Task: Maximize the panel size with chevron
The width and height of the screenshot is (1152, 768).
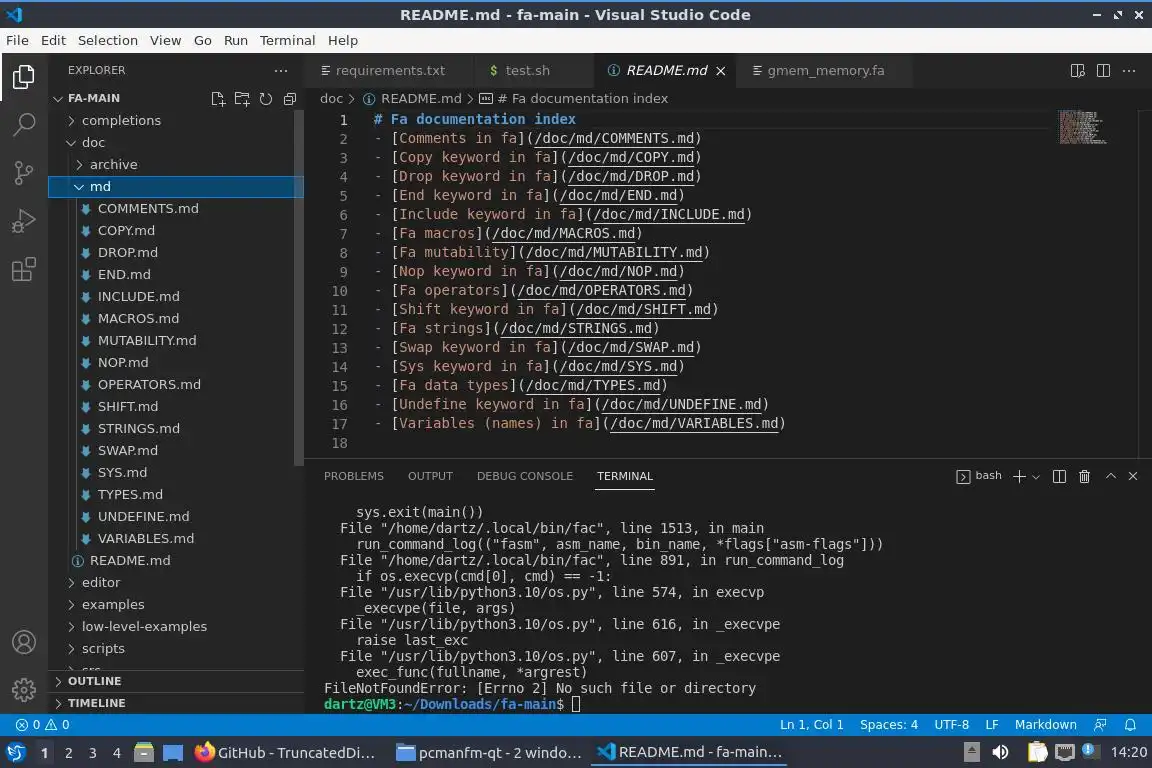Action: pyautogui.click(x=1111, y=476)
